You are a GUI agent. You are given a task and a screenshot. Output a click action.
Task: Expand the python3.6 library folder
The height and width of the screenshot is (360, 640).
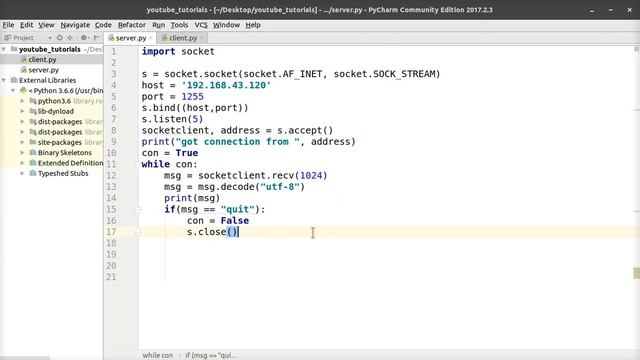coord(22,101)
